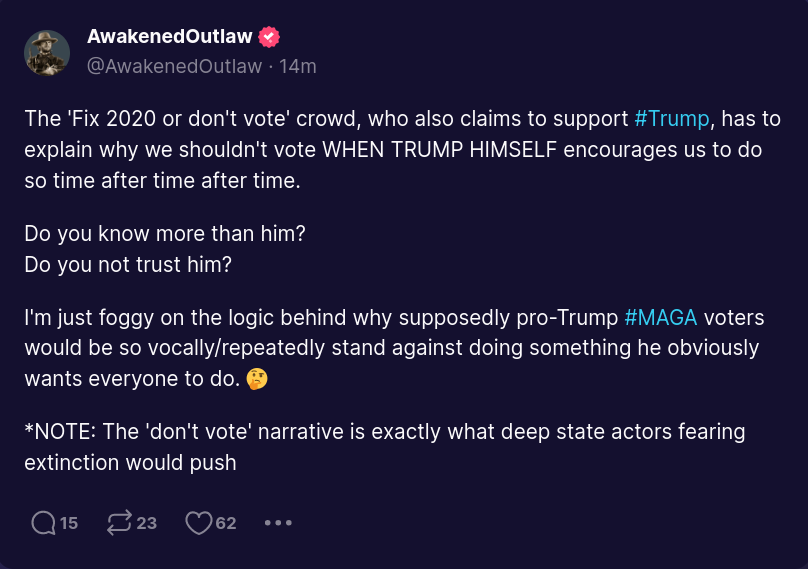The height and width of the screenshot is (569, 808).
Task: Open the post's 14m timestamp
Action: (298, 66)
